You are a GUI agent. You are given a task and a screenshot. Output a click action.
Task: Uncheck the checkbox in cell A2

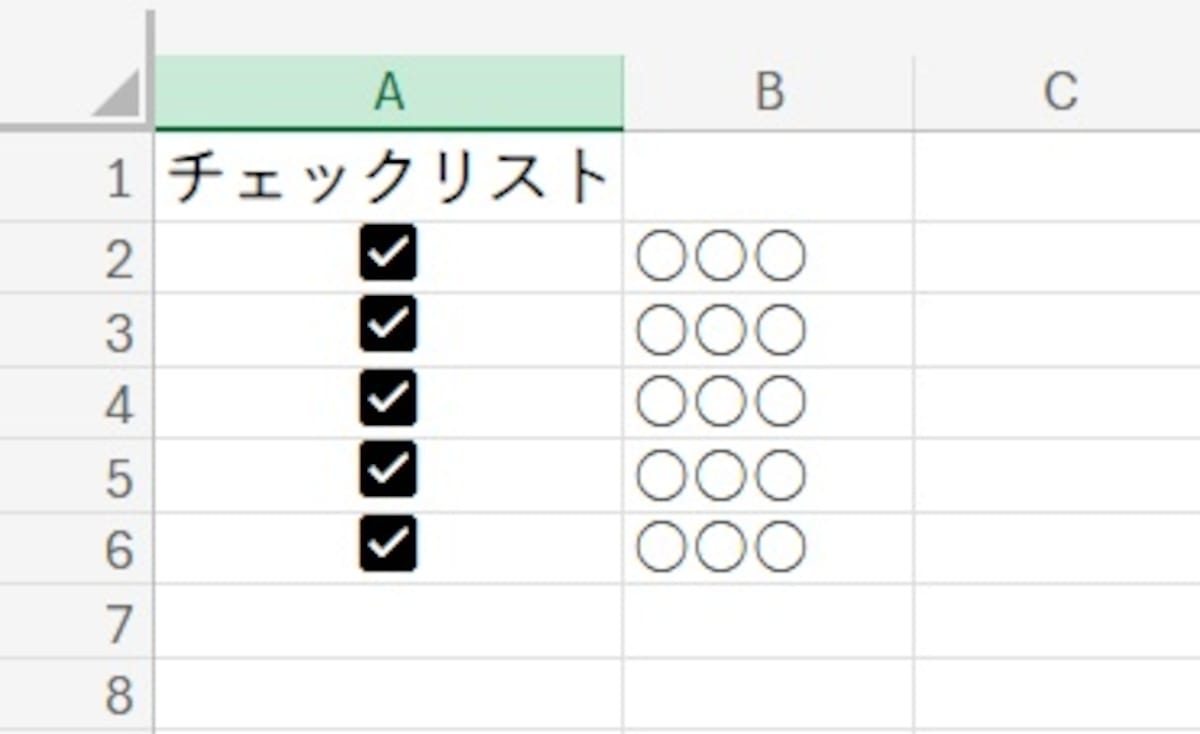pyautogui.click(x=387, y=254)
